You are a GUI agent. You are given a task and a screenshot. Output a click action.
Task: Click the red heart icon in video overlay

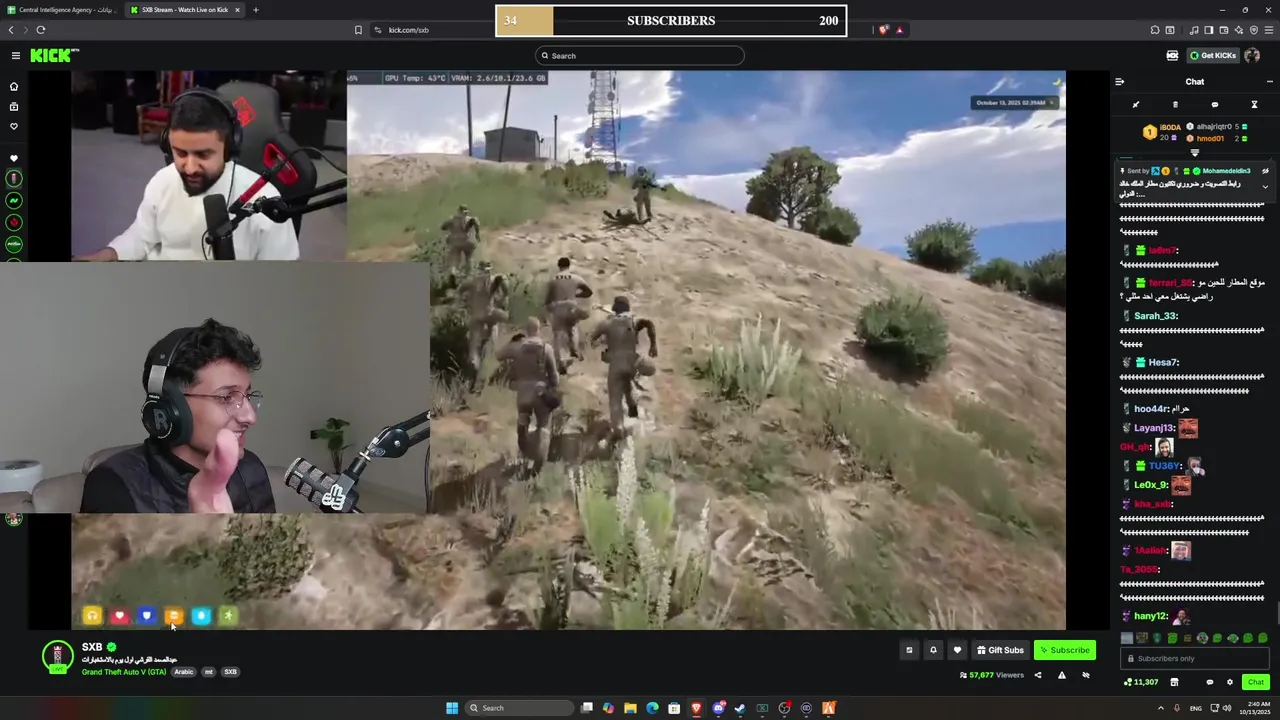120,616
